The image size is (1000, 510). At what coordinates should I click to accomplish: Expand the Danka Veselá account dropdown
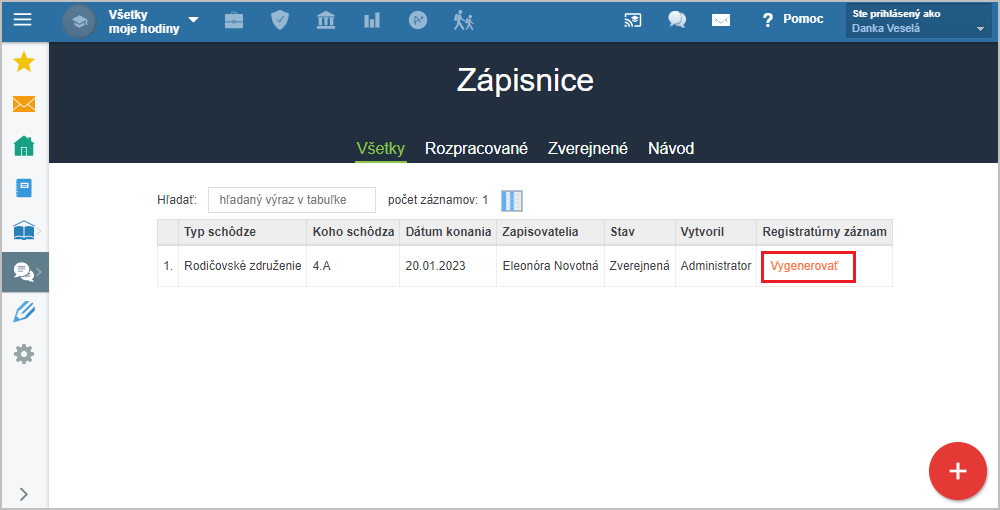point(918,21)
